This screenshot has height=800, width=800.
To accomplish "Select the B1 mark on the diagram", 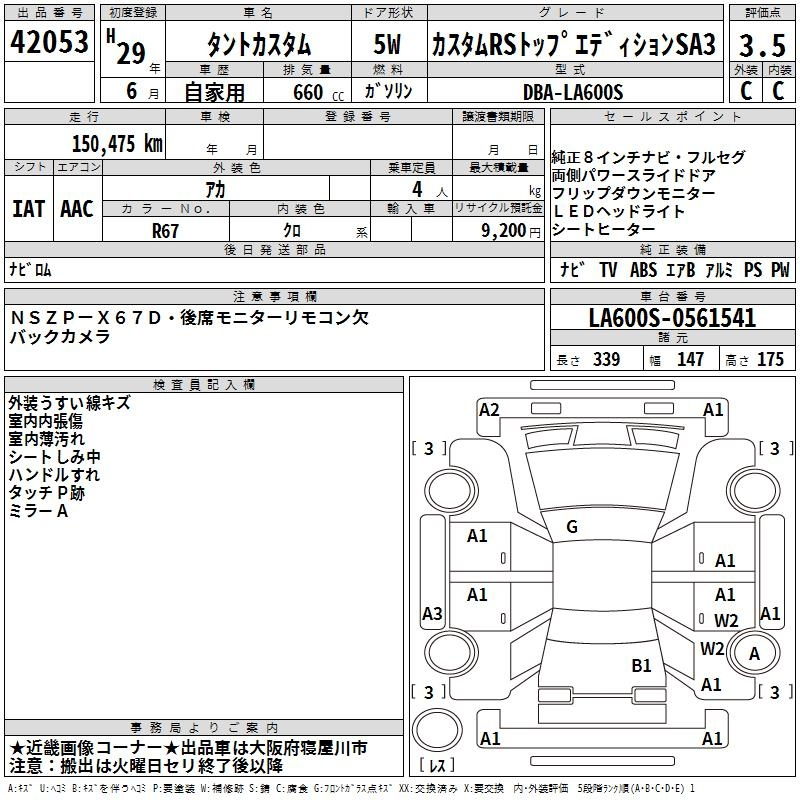I will click(x=641, y=665).
